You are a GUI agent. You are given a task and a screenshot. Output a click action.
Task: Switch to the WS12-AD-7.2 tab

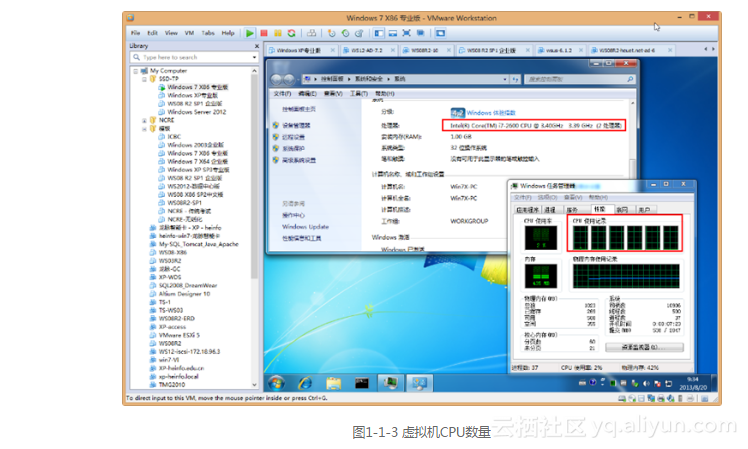pyautogui.click(x=367, y=50)
